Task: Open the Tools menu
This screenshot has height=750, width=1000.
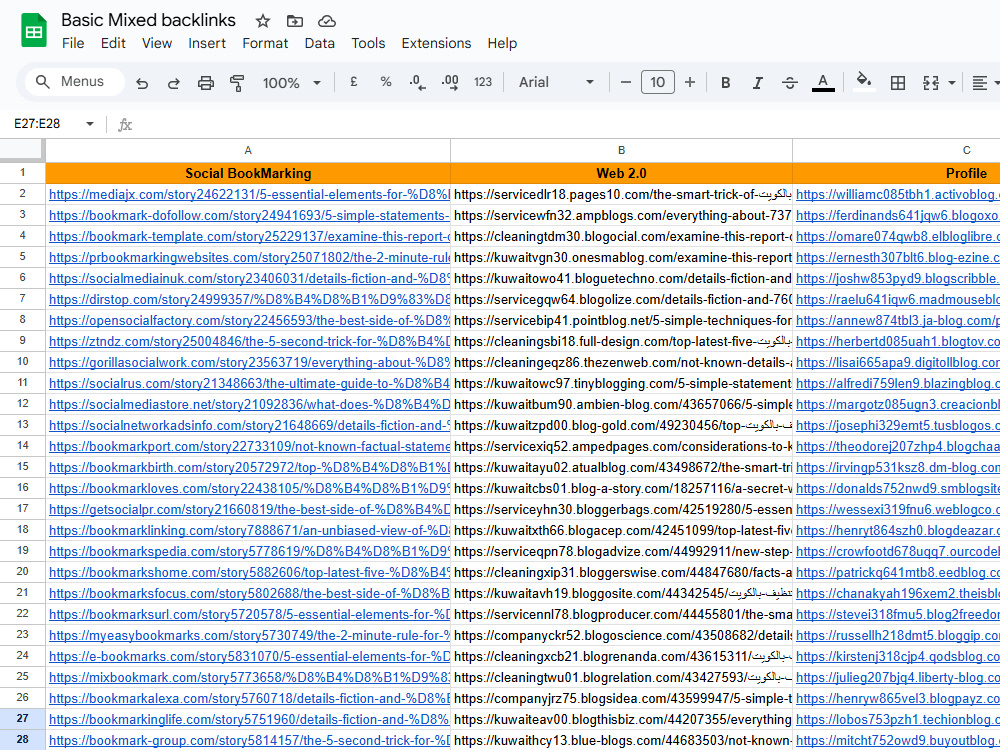Action: point(368,43)
